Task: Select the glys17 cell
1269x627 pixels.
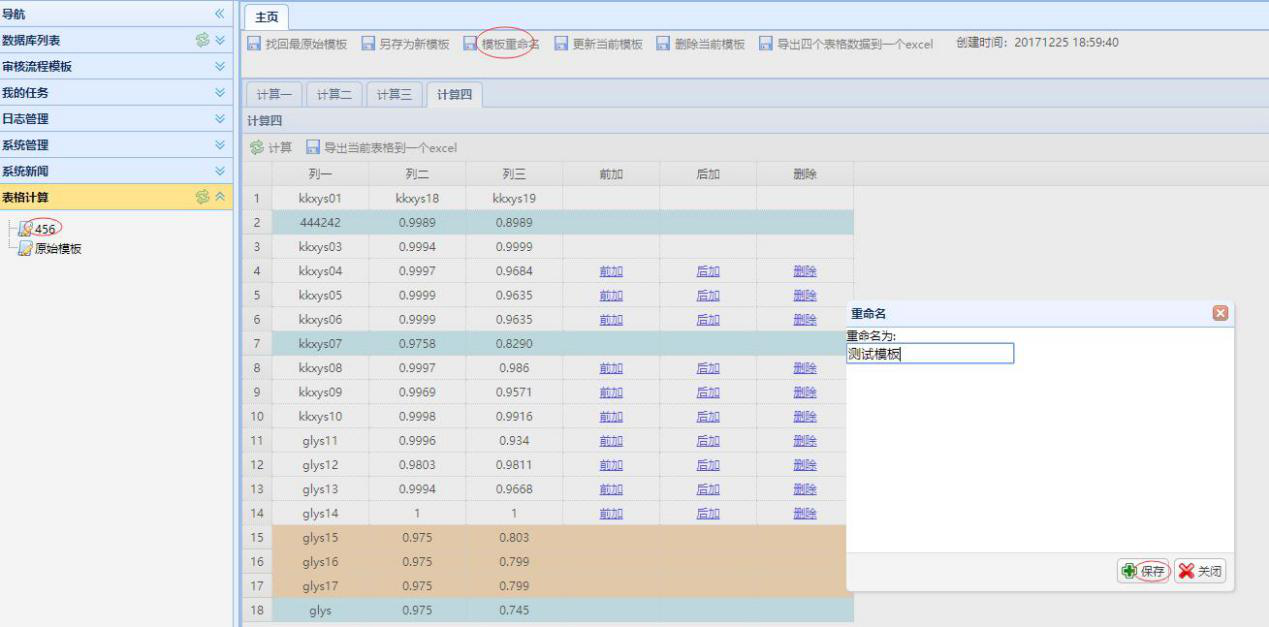Action: click(x=320, y=586)
